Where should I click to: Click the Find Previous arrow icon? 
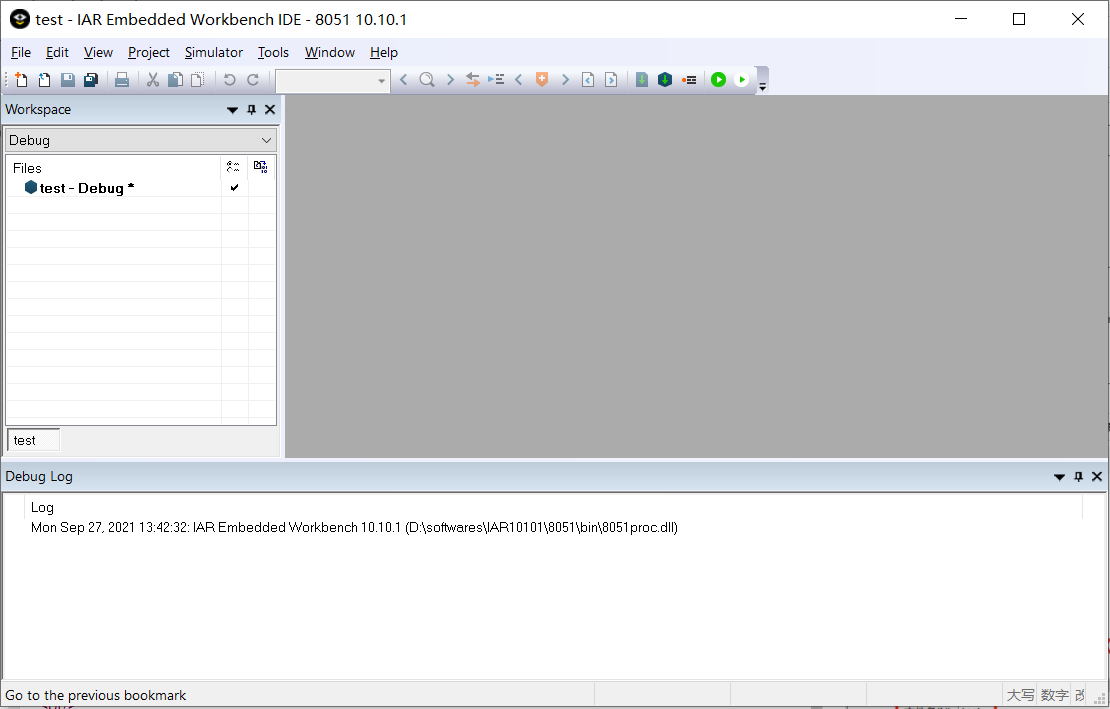[x=404, y=80]
